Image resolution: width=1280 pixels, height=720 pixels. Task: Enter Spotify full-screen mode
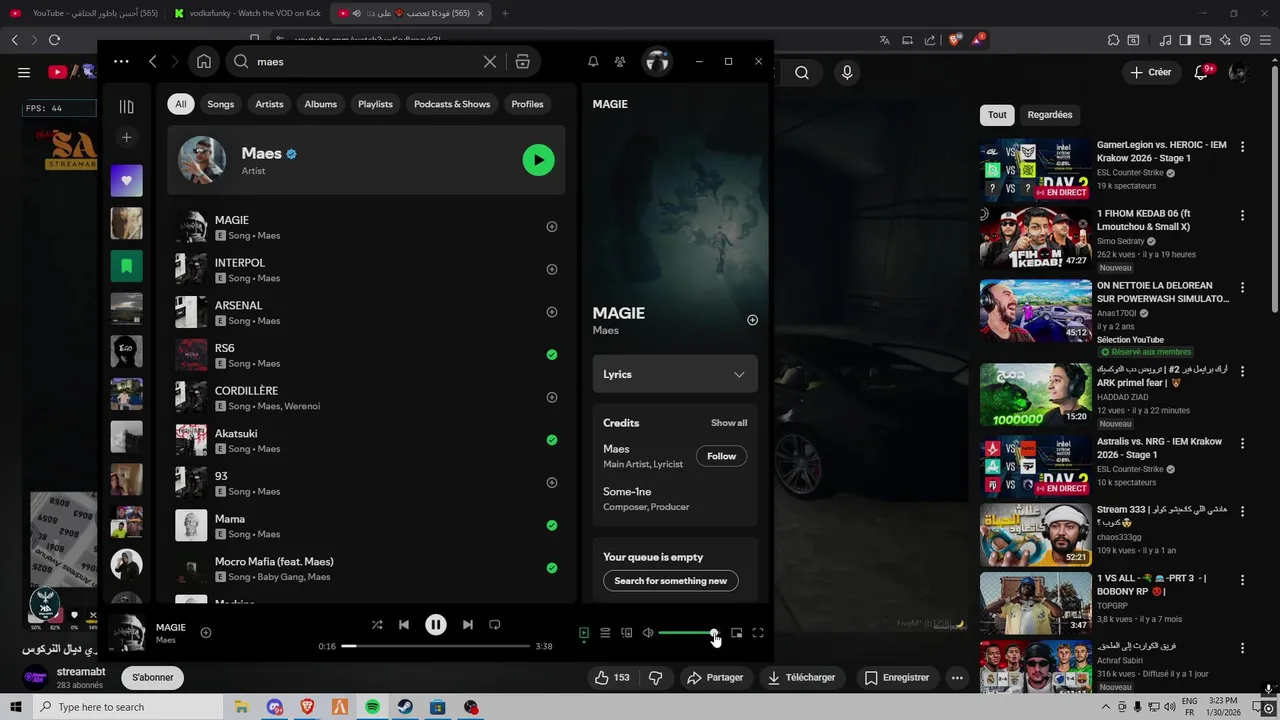(x=758, y=632)
